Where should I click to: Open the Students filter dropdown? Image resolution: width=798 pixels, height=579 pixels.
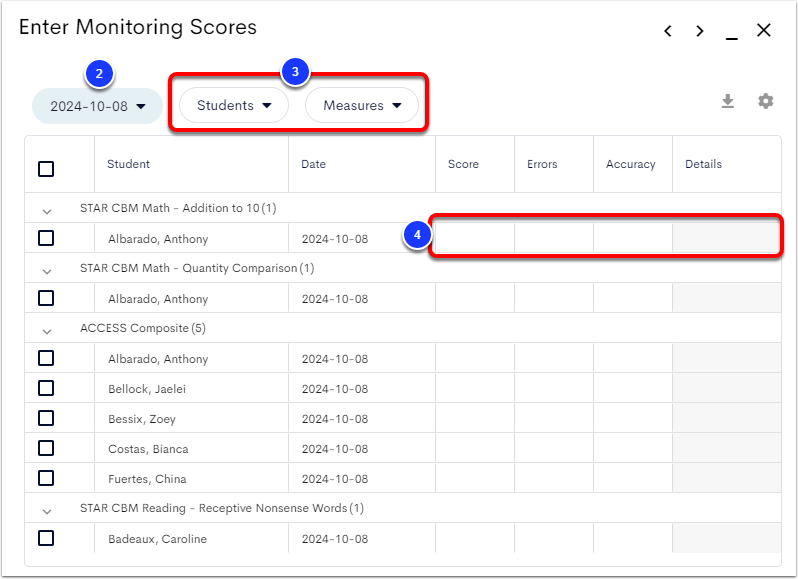[x=234, y=105]
